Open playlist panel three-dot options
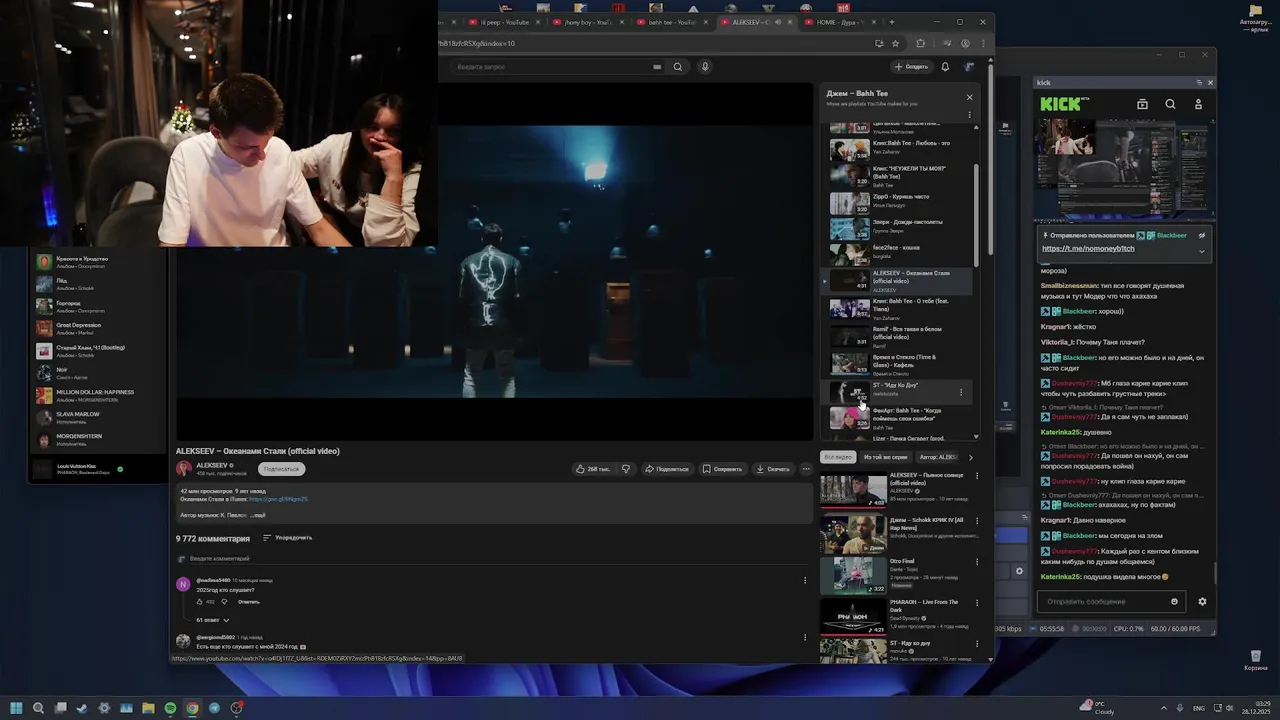Image resolution: width=1280 pixels, height=720 pixels. [x=969, y=114]
